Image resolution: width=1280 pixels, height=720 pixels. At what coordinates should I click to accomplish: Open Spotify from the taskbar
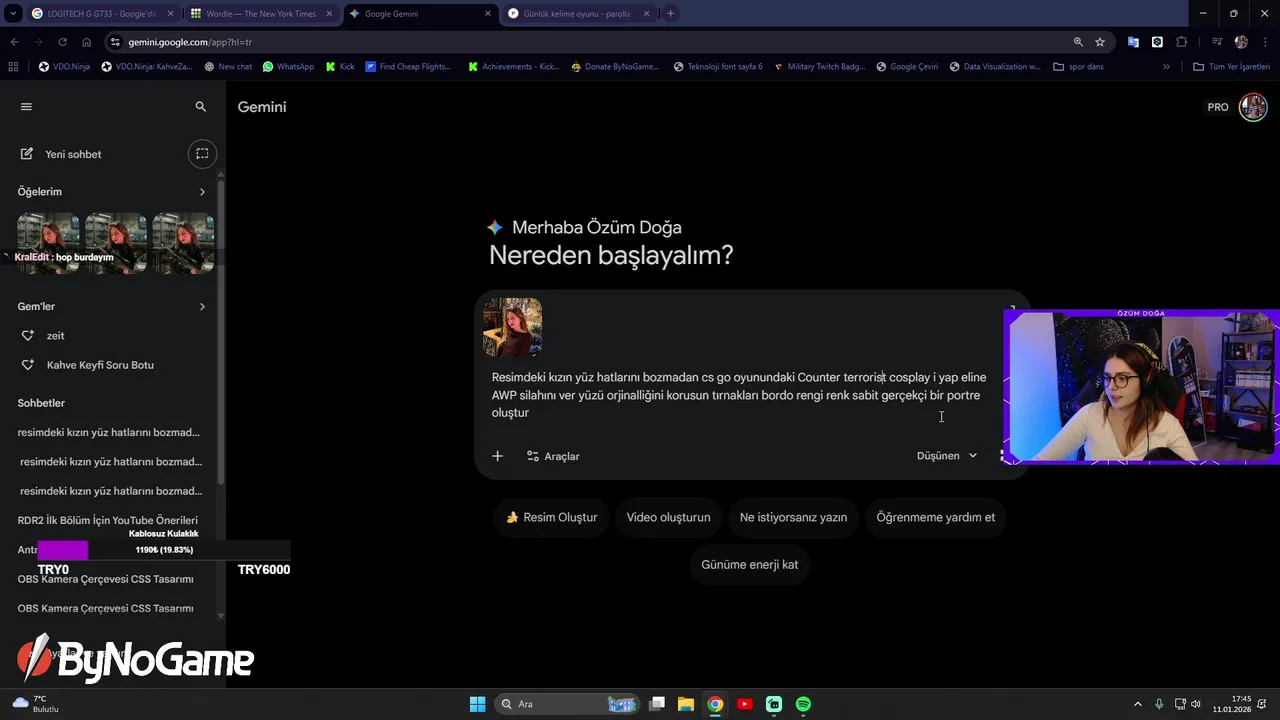pos(803,704)
